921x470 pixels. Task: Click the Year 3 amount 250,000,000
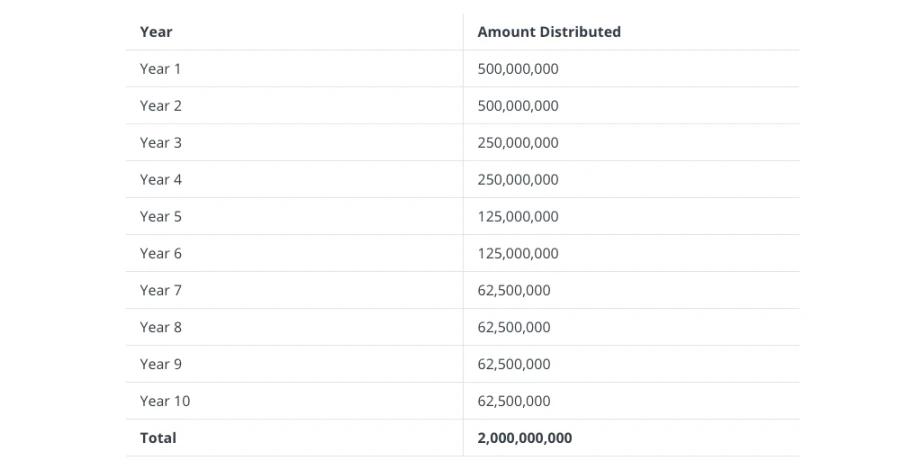click(518, 143)
